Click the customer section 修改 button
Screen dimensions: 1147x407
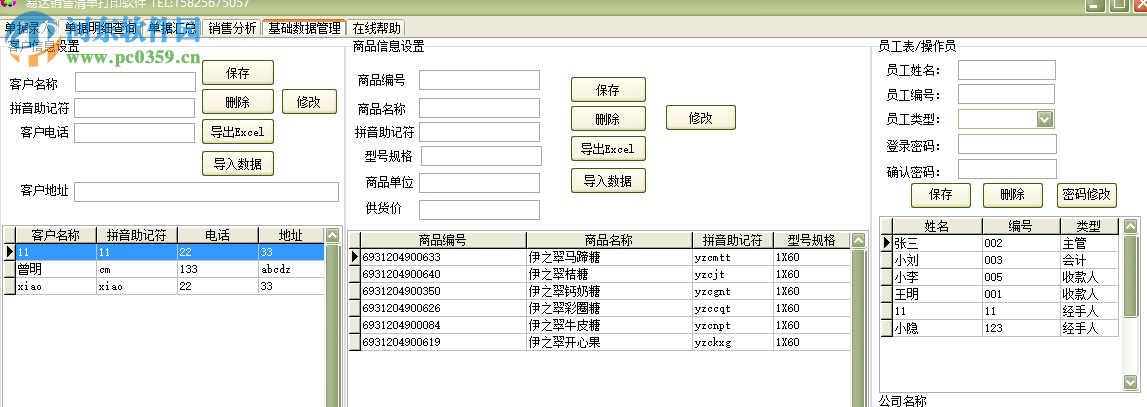tap(309, 102)
